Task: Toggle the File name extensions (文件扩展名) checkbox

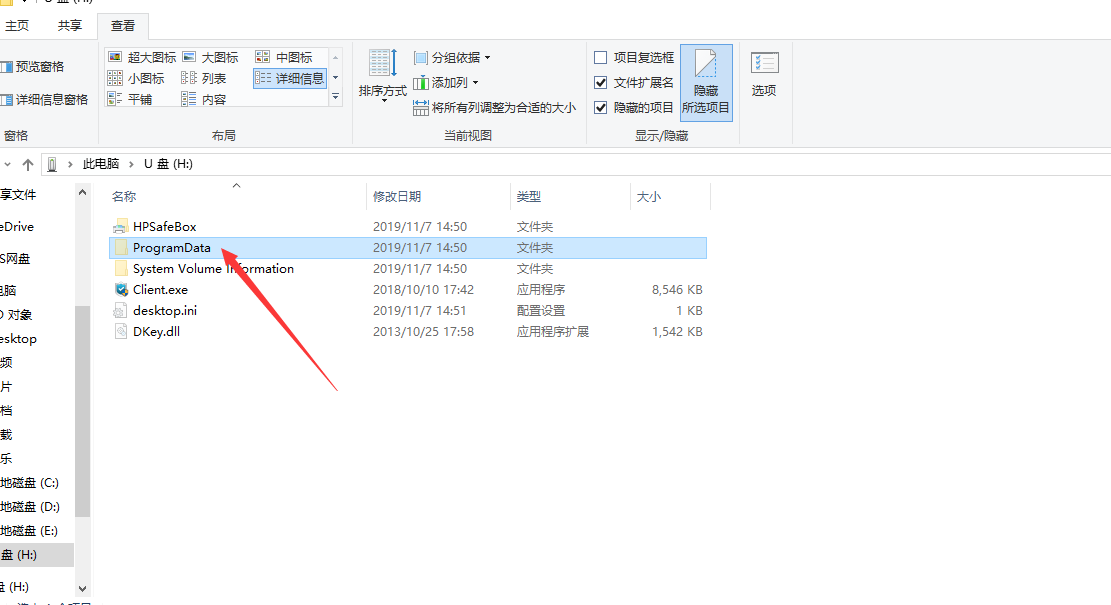Action: pyautogui.click(x=601, y=83)
